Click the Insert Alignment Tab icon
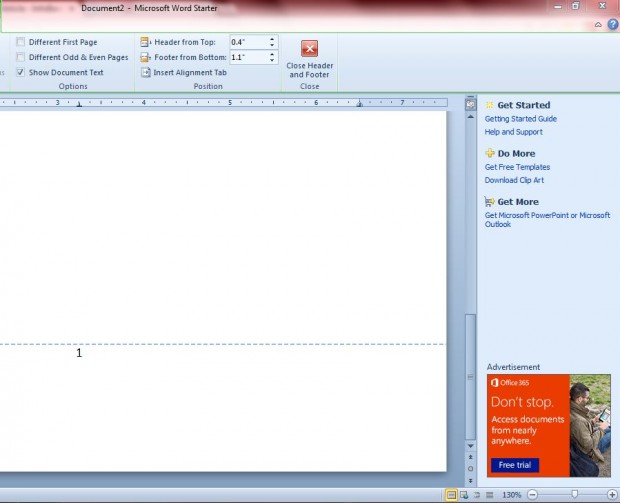Image resolution: width=620 pixels, height=503 pixels. click(146, 72)
